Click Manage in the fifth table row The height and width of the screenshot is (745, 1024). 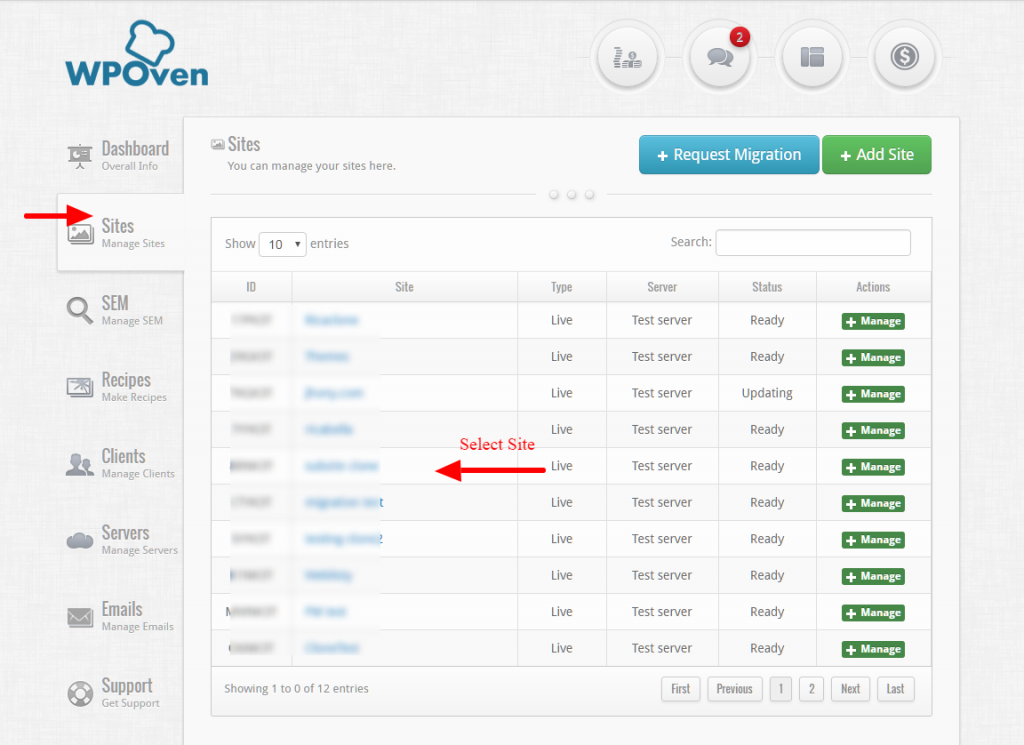point(873,468)
